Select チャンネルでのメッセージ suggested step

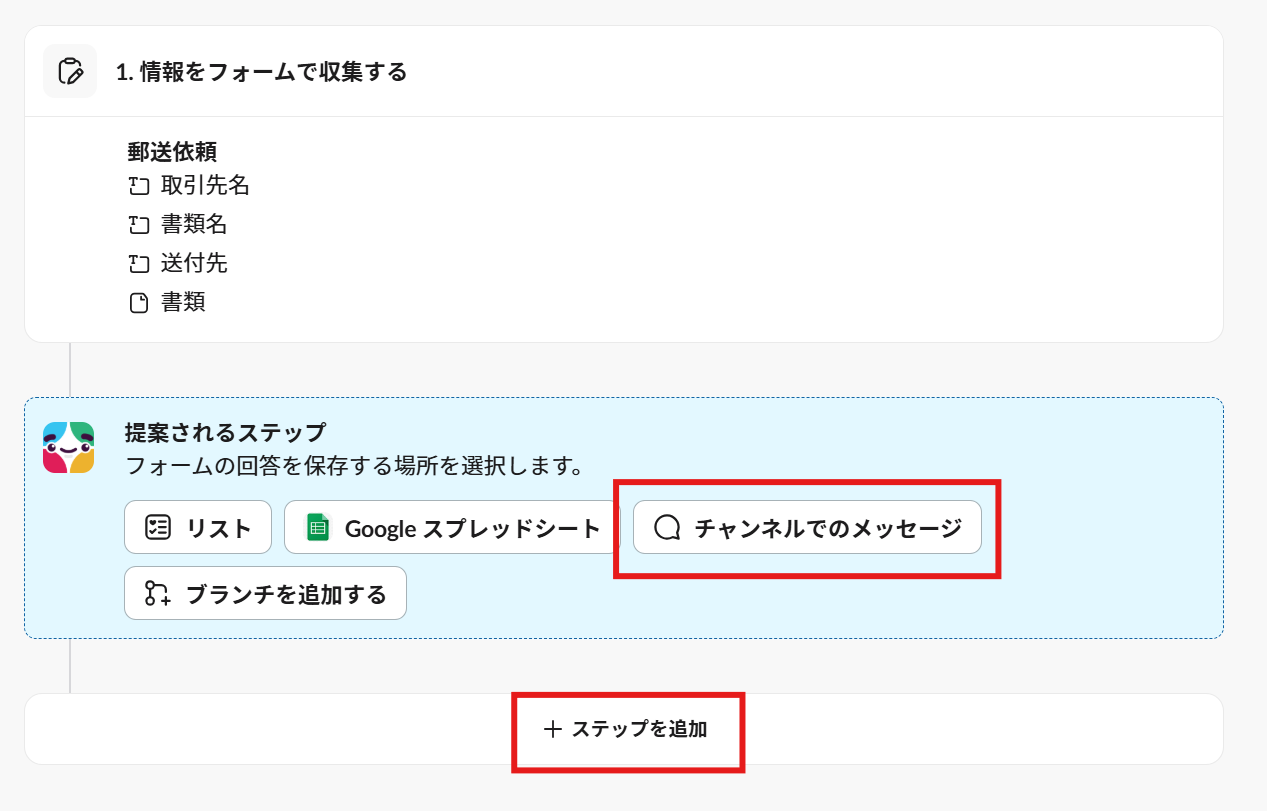point(807,527)
